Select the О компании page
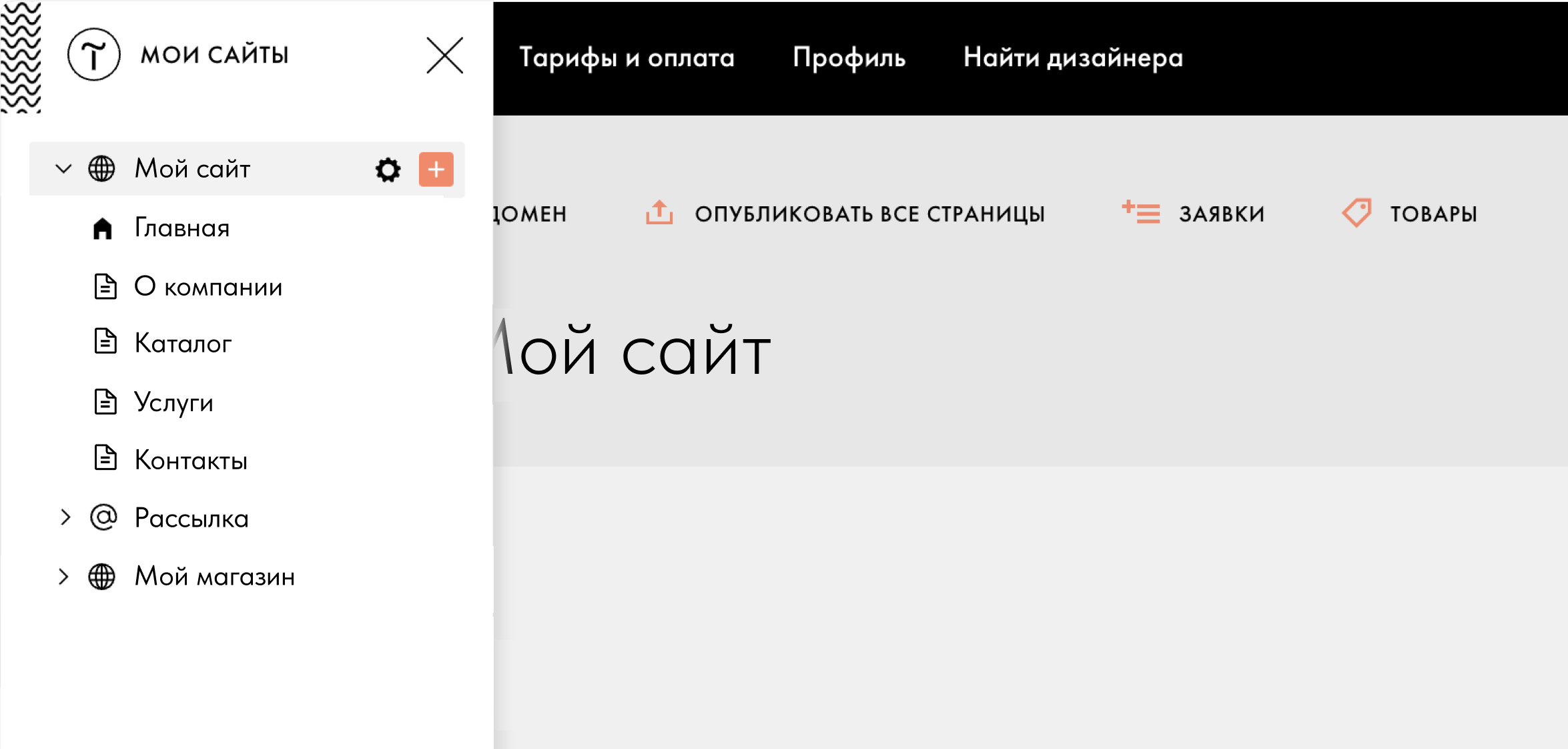Image resolution: width=1568 pixels, height=749 pixels. point(208,287)
